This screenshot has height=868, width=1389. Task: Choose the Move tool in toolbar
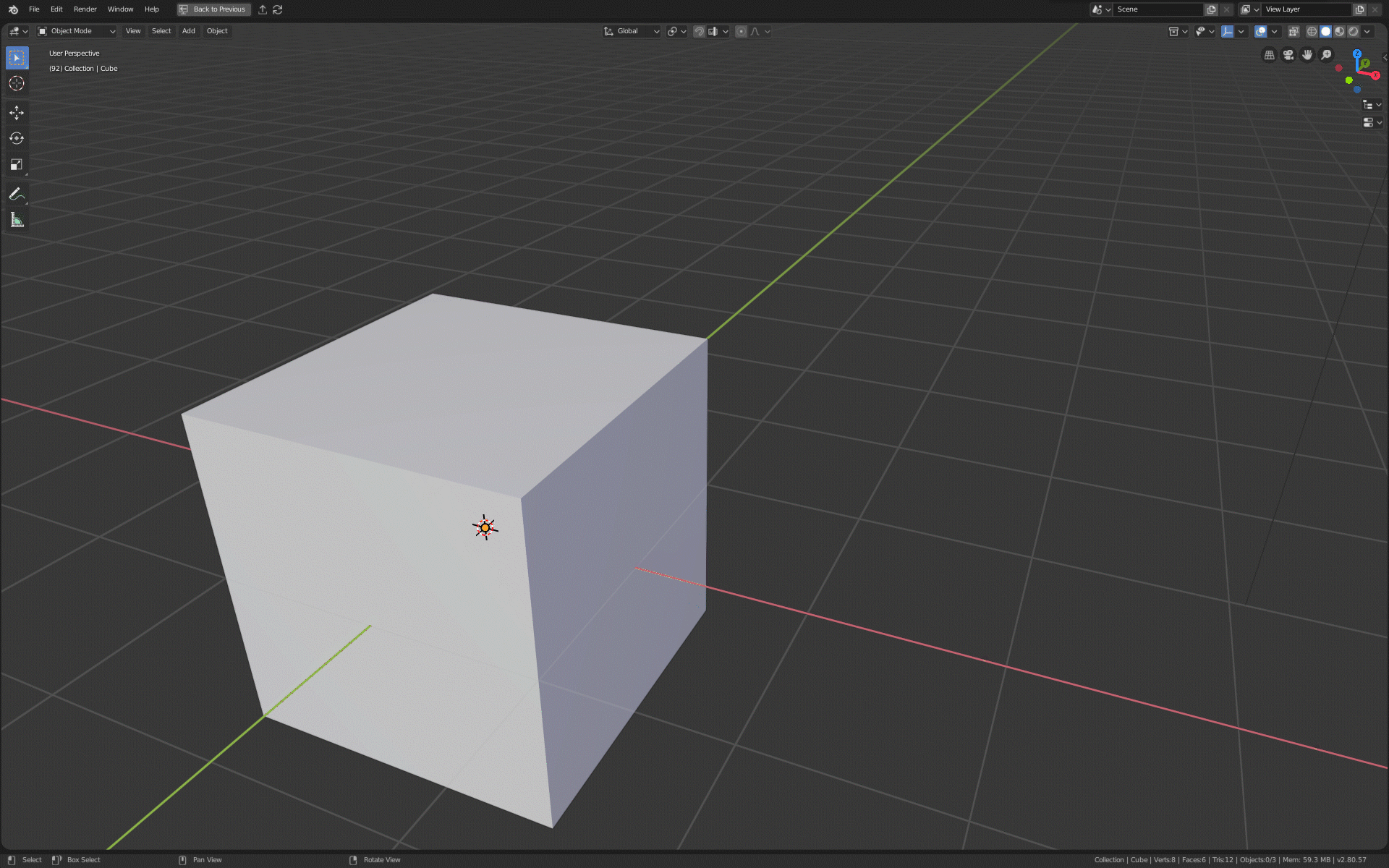(x=17, y=113)
